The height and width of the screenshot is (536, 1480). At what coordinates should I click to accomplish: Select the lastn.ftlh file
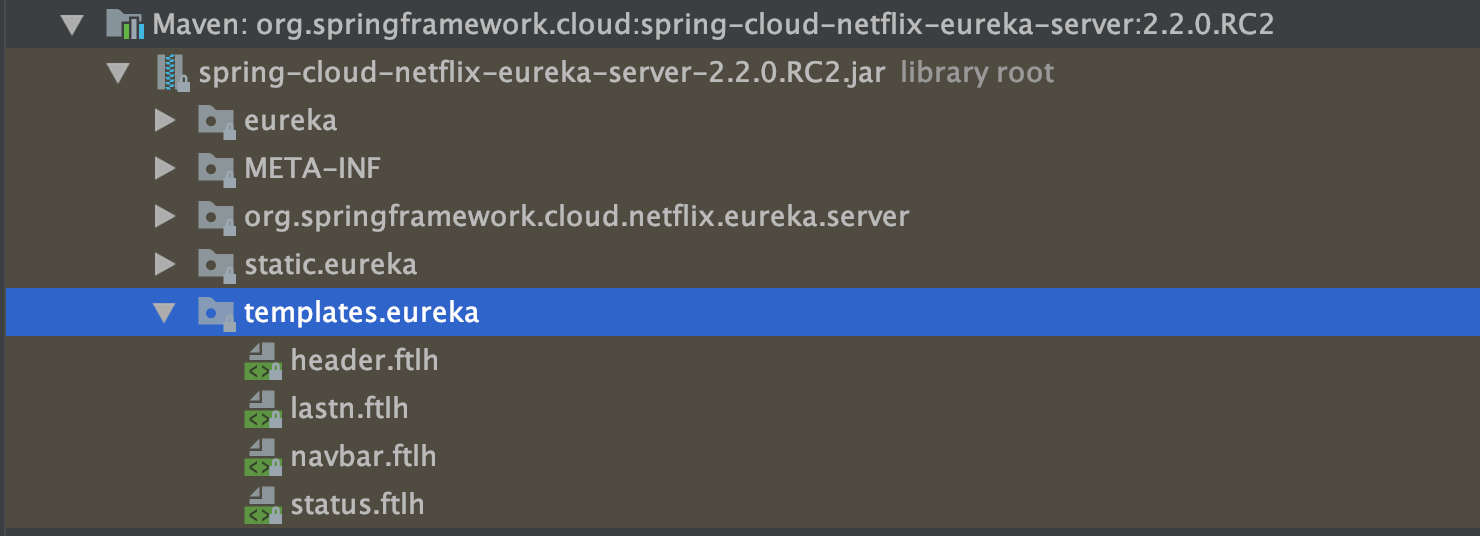tap(349, 409)
